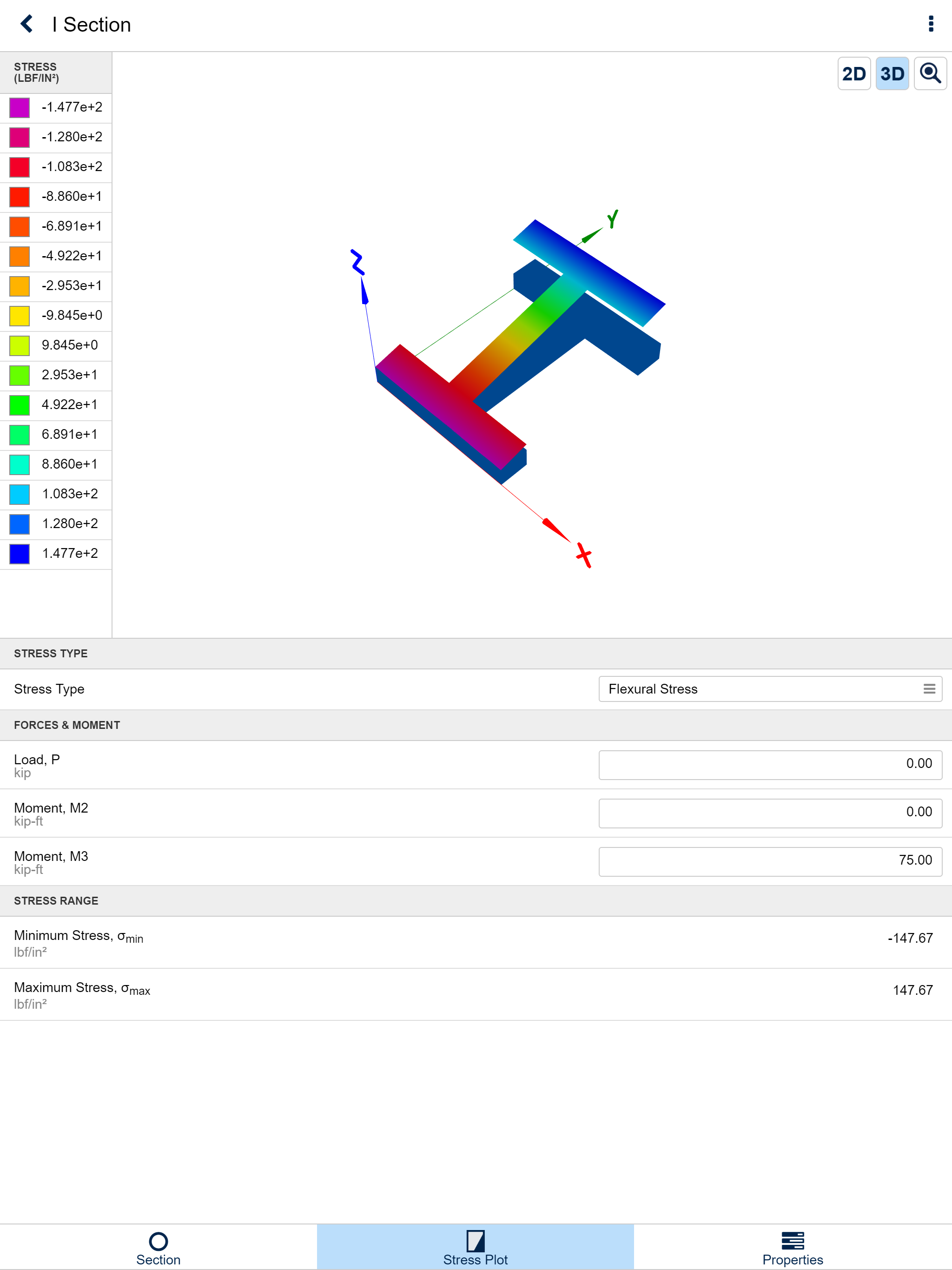Tap the Stress Plot icon

click(x=475, y=1240)
